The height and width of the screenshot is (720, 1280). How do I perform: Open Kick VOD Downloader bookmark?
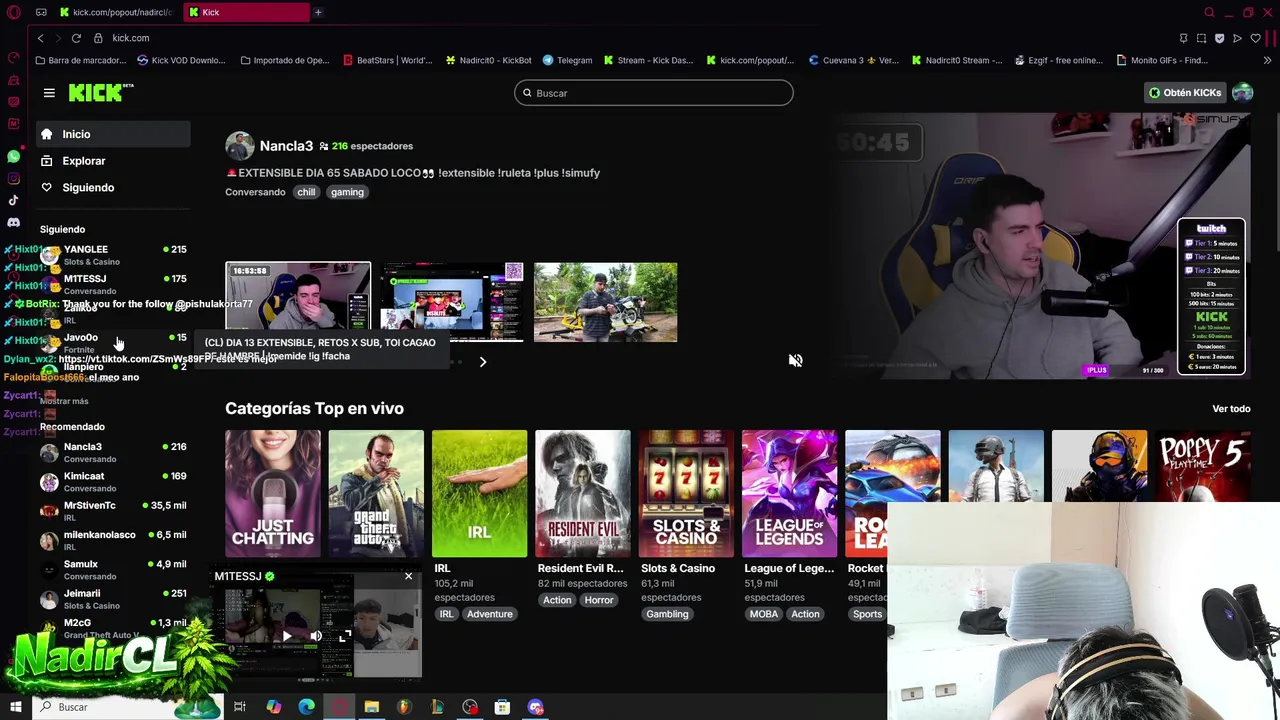click(181, 60)
